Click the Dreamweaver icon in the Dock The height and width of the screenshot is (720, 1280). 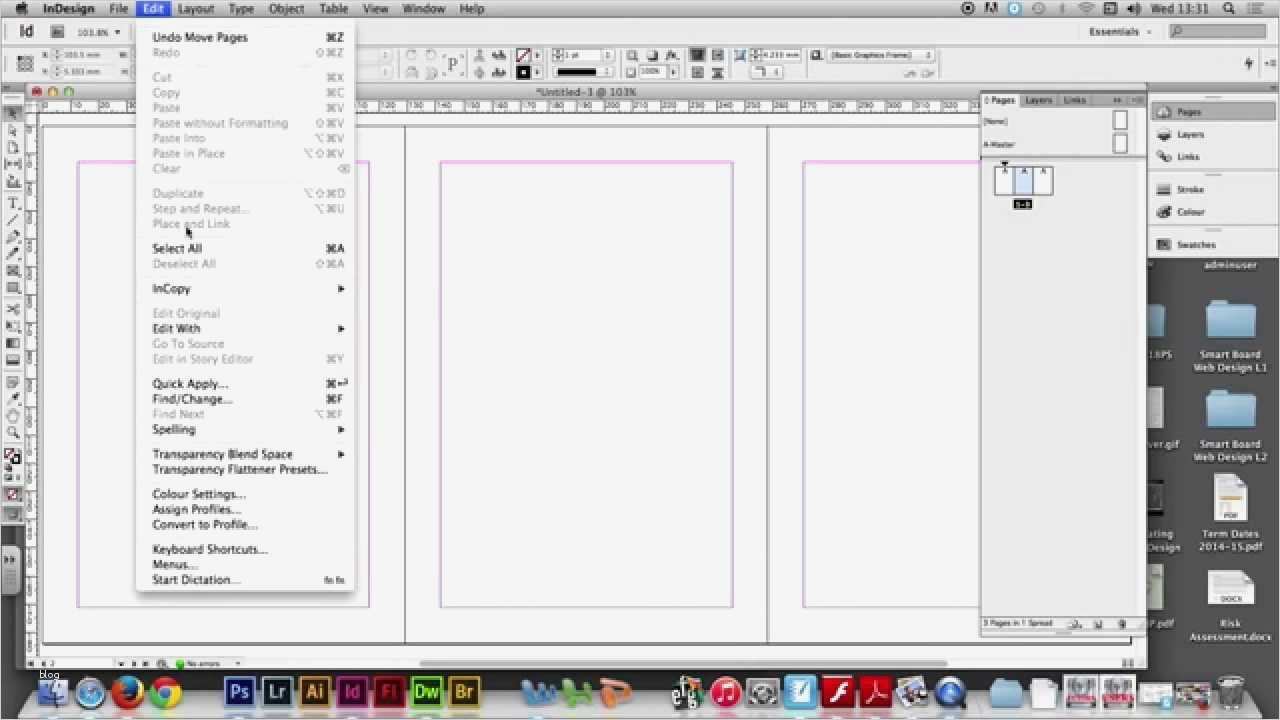[x=427, y=692]
